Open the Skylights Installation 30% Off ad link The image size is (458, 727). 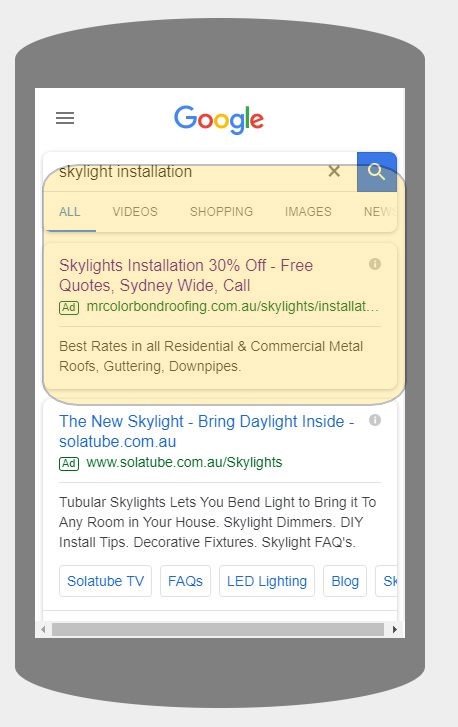(x=186, y=275)
